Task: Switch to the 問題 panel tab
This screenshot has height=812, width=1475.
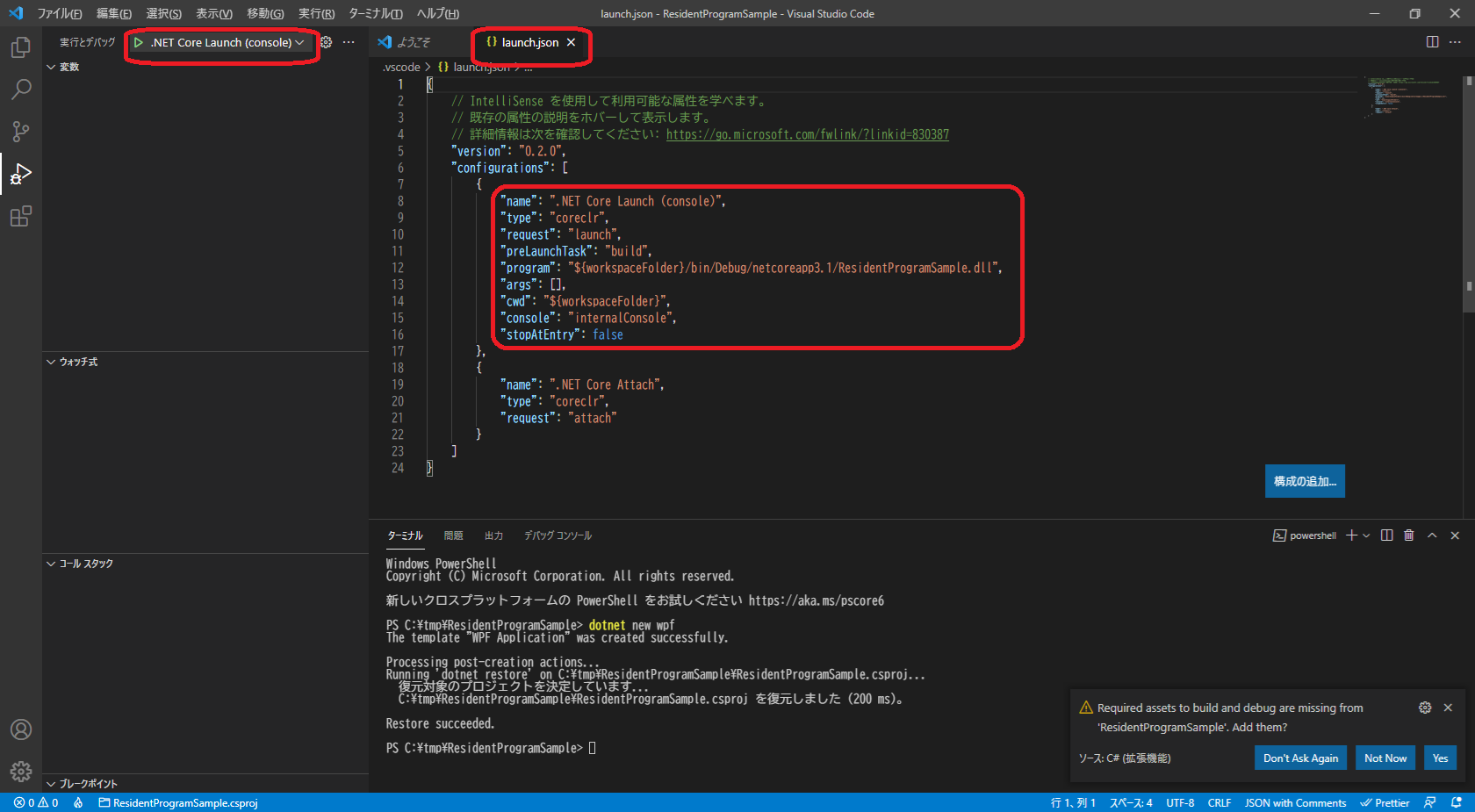Action: (x=453, y=535)
